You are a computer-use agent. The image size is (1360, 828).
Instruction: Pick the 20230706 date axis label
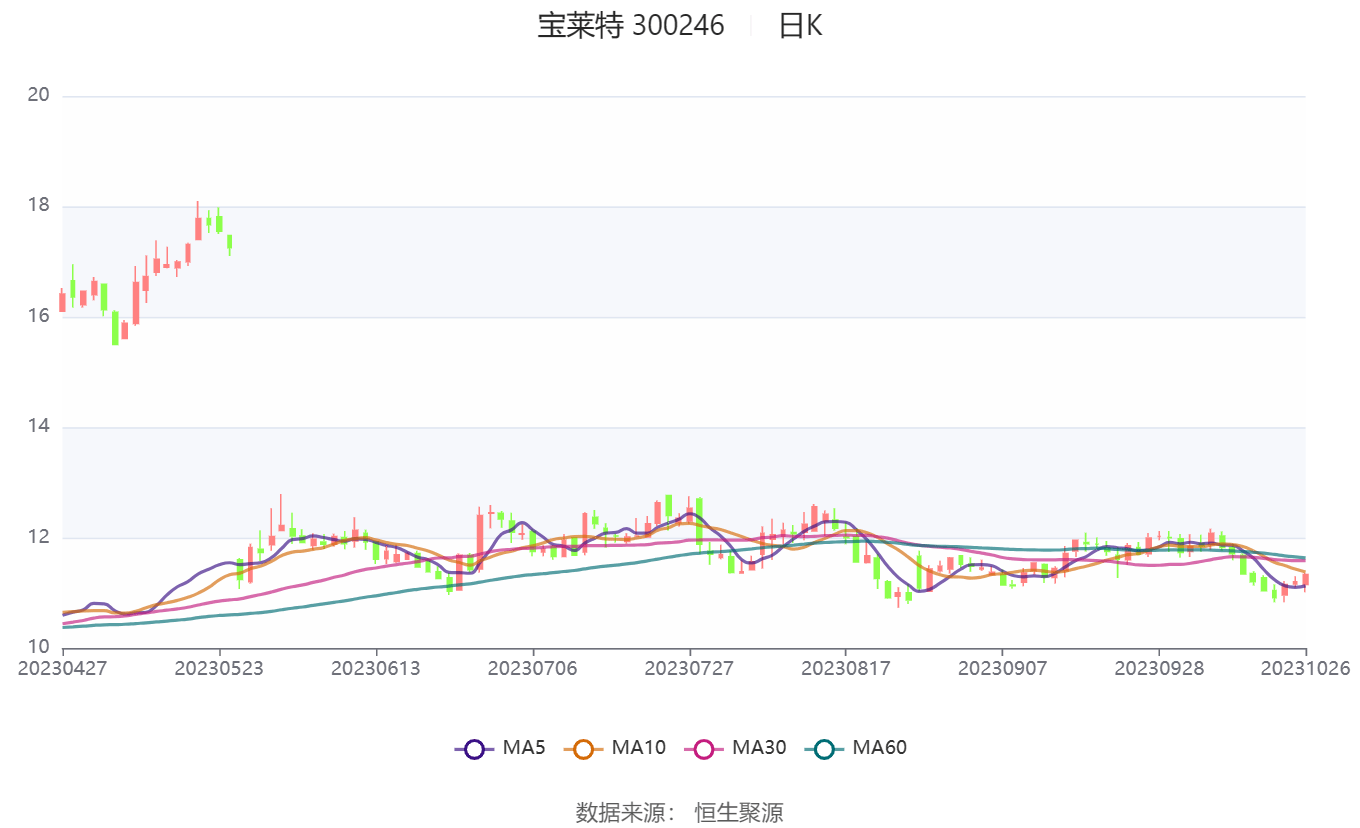532,668
